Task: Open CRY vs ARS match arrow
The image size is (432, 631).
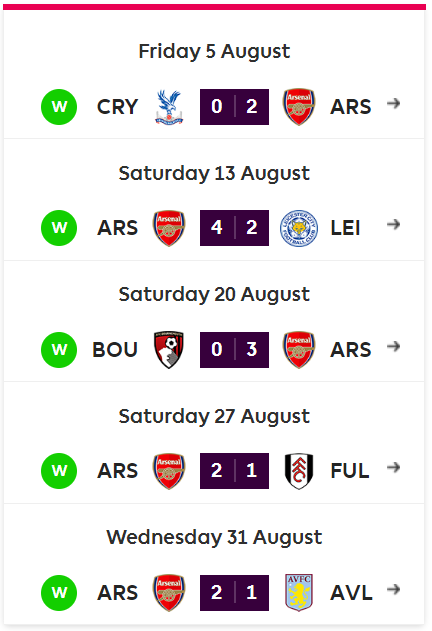Action: click(393, 103)
